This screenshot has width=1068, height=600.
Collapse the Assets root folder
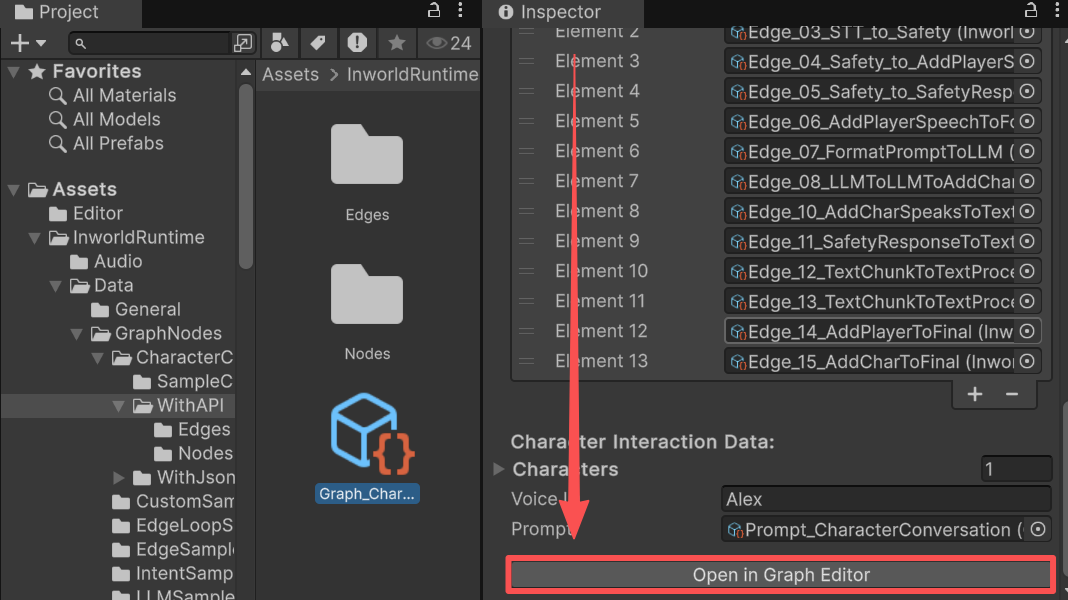[x=14, y=189]
